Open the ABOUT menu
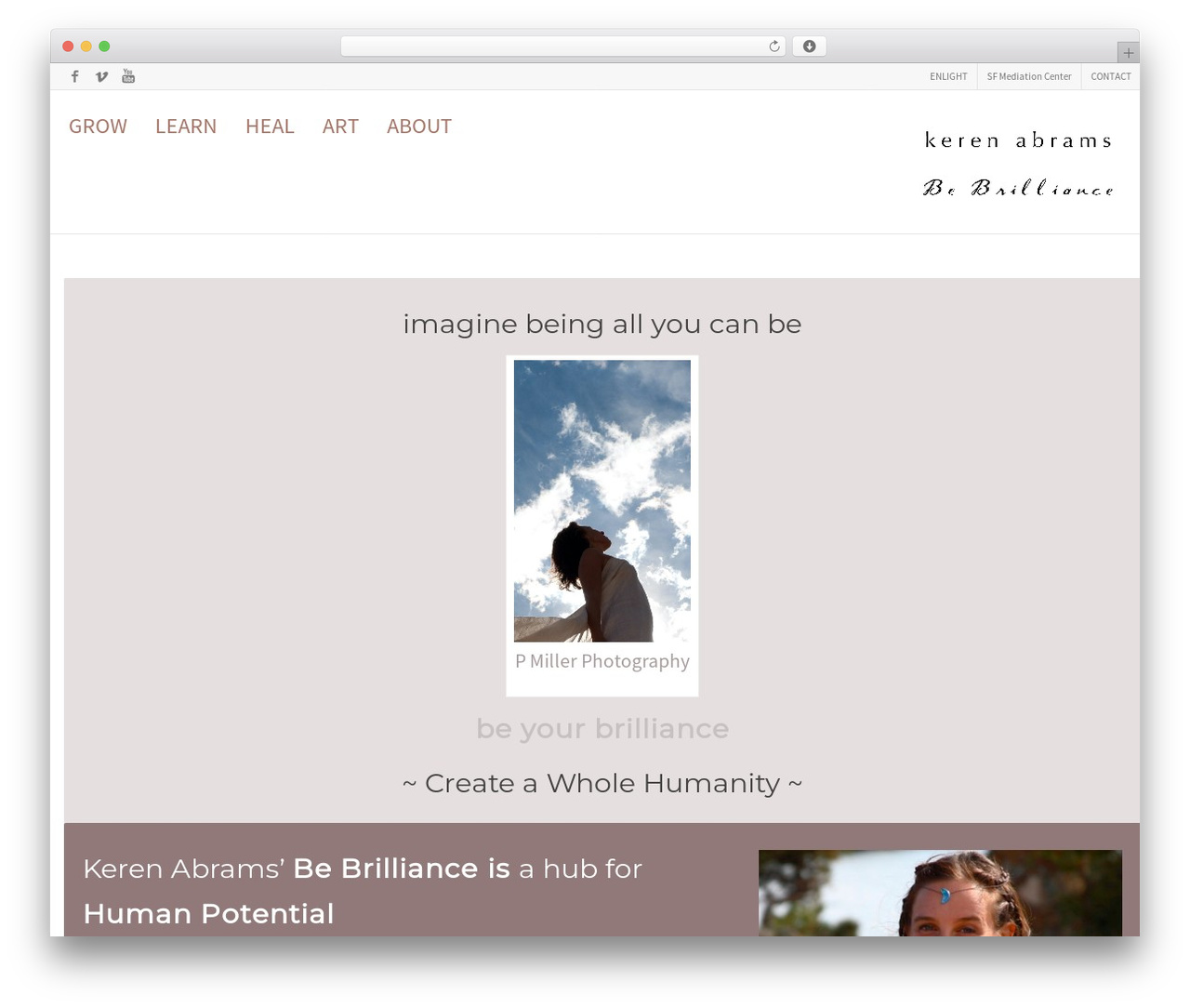This screenshot has width=1190, height=1008. pyautogui.click(x=419, y=126)
